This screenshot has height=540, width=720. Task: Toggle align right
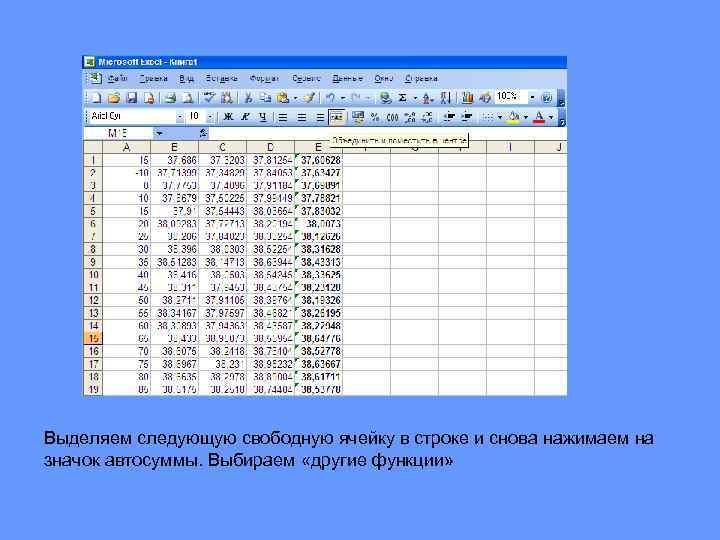click(320, 117)
